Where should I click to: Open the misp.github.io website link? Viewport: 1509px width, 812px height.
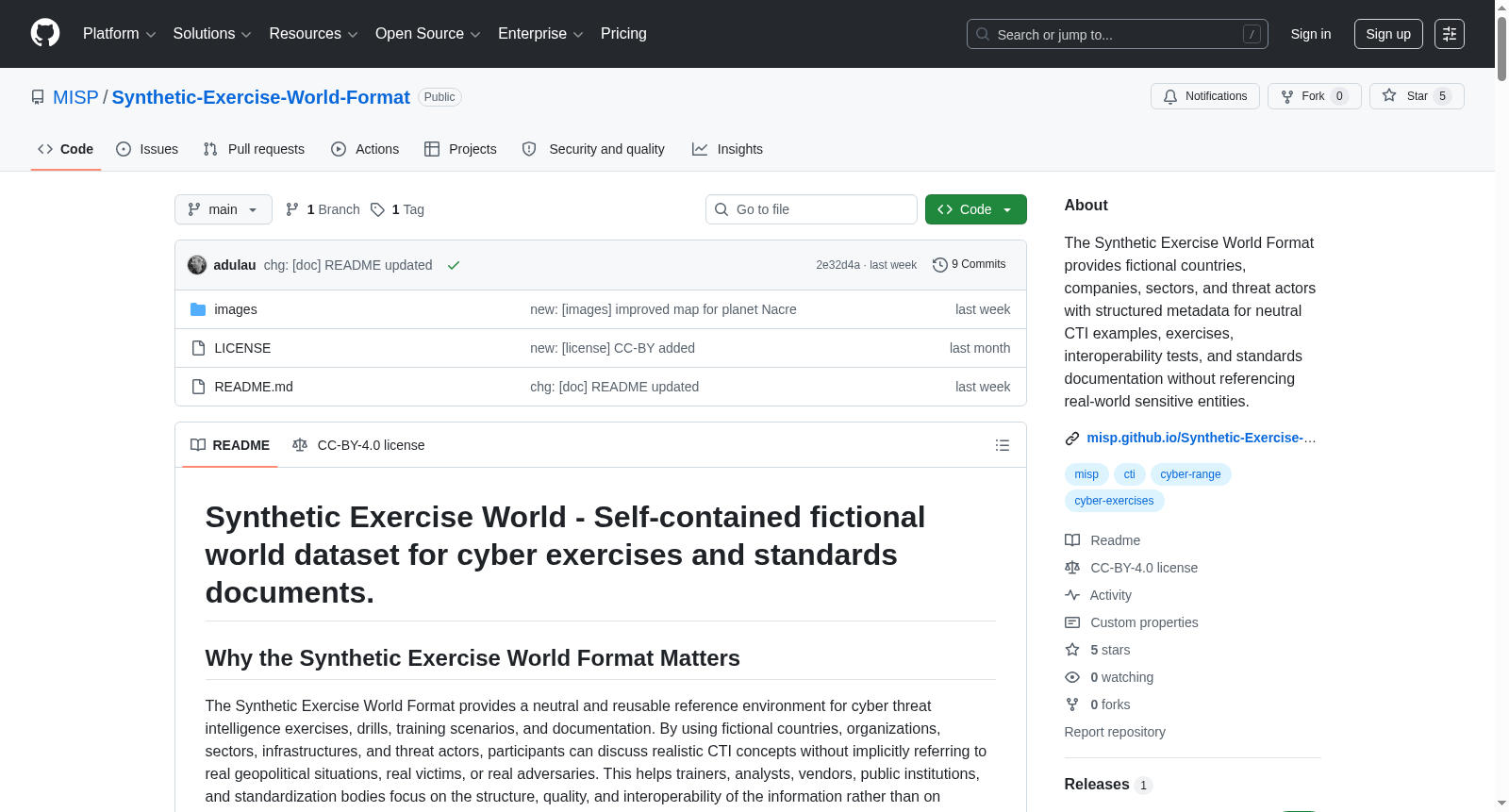(x=1202, y=438)
